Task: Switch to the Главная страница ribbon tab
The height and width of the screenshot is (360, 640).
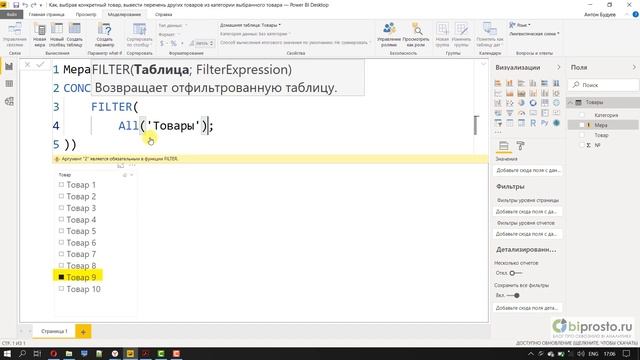Action: click(47, 15)
